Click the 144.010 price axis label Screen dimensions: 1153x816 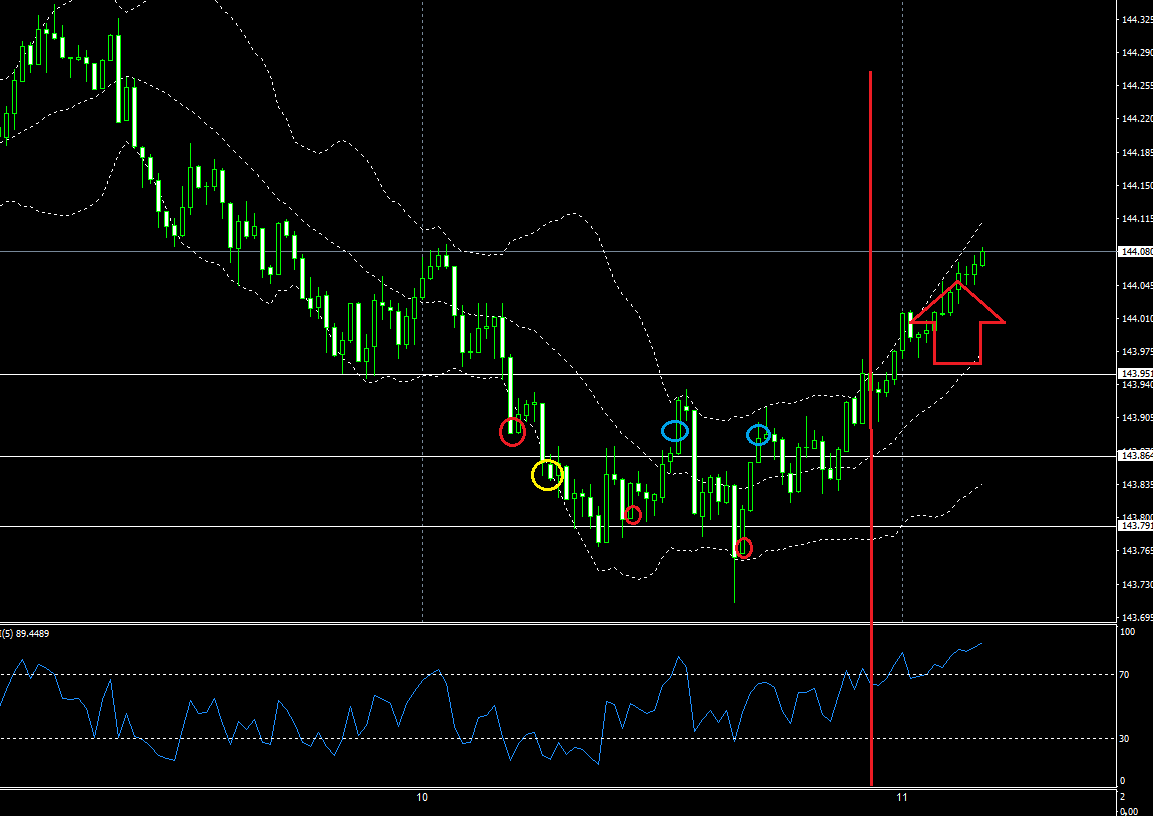[1137, 319]
